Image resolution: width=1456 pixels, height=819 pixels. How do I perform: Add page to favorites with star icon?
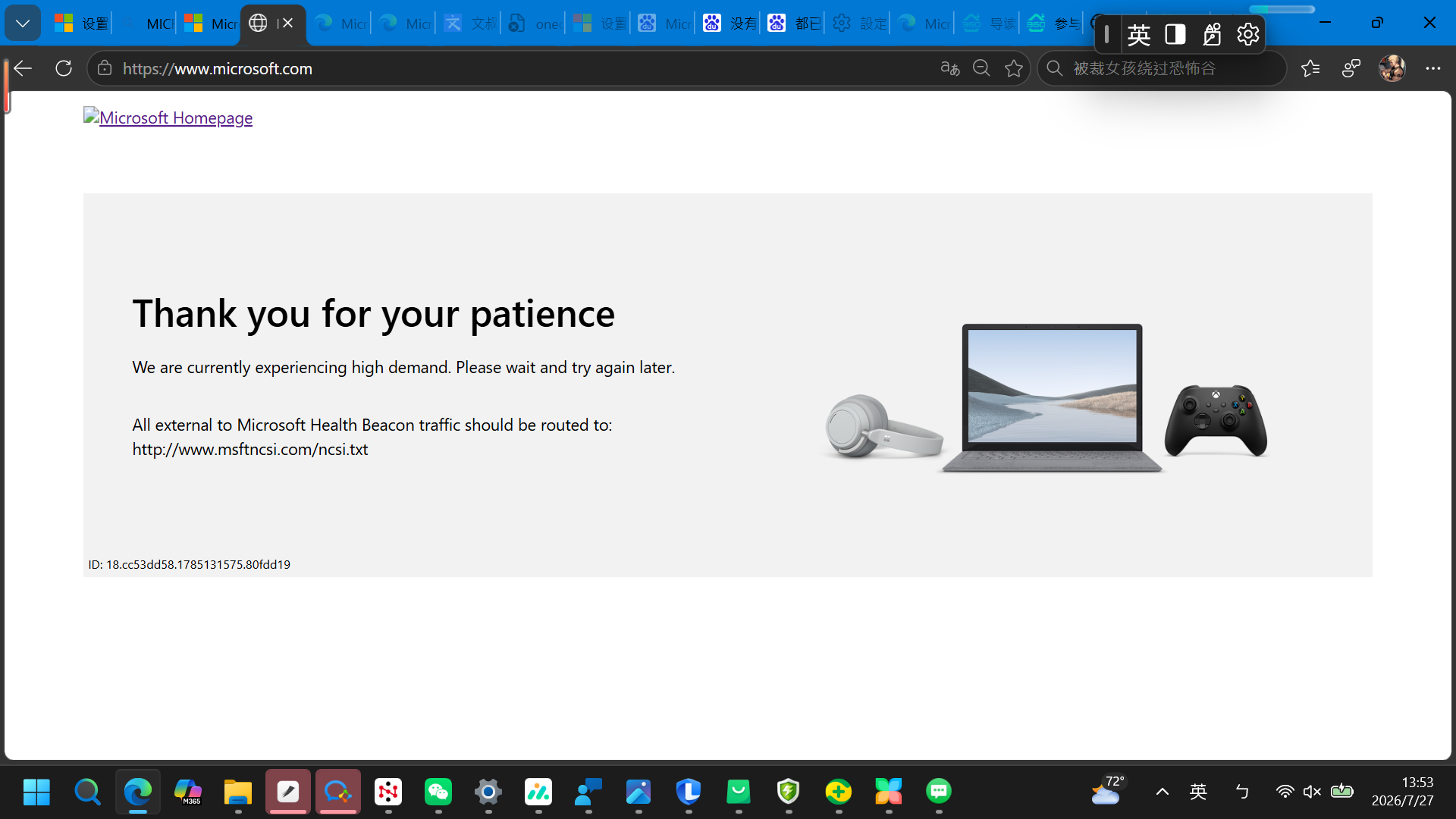pyautogui.click(x=1014, y=68)
